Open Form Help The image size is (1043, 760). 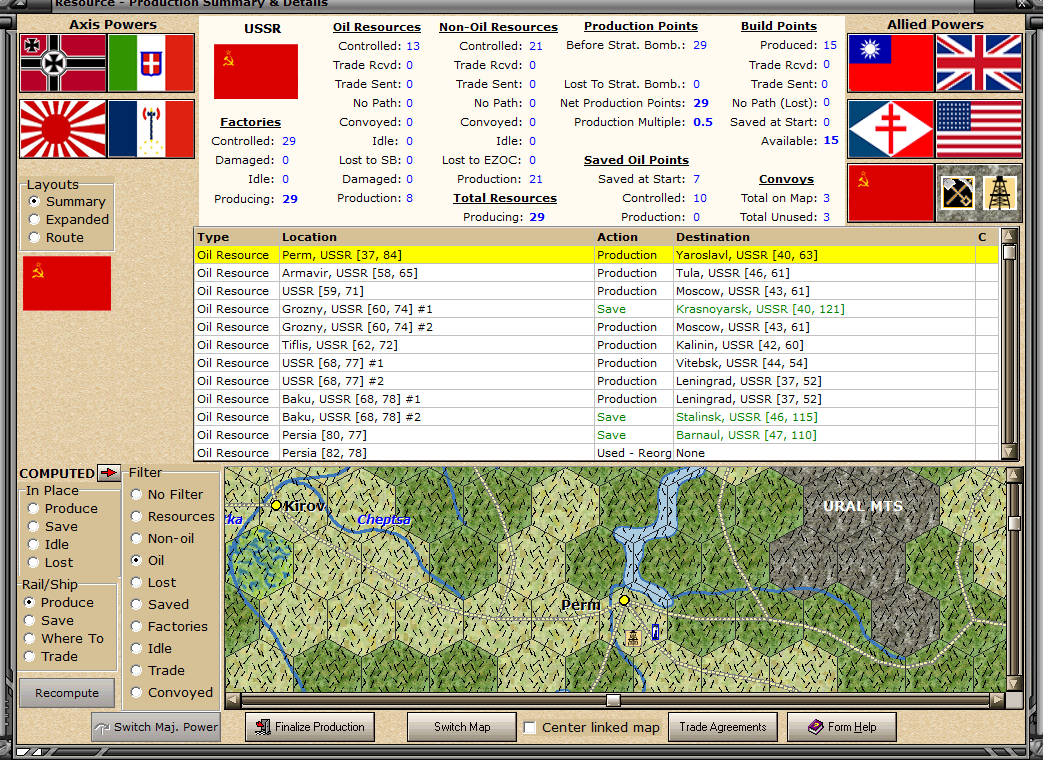[841, 727]
